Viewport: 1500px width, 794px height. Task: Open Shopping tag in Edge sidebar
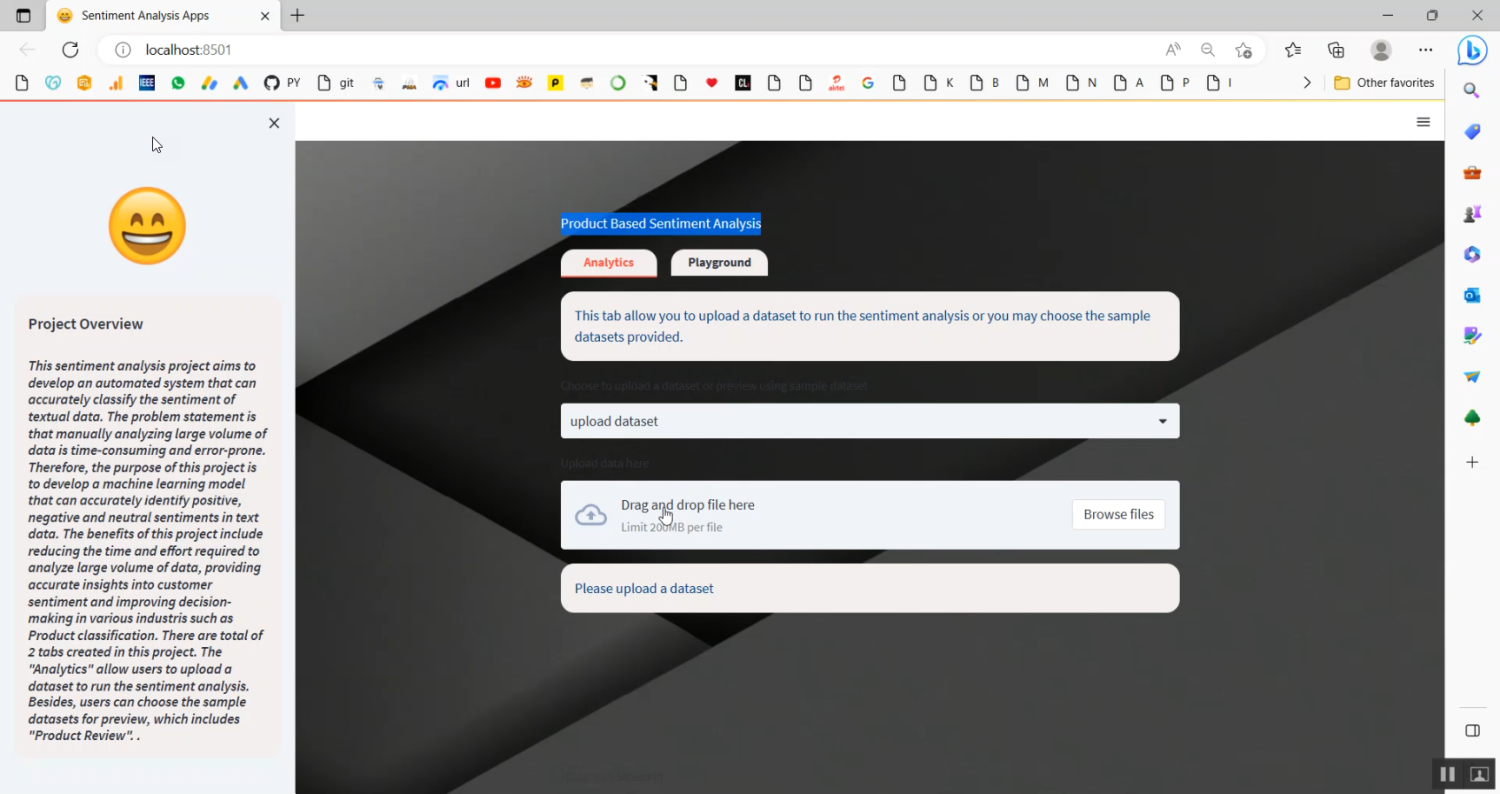point(1472,132)
